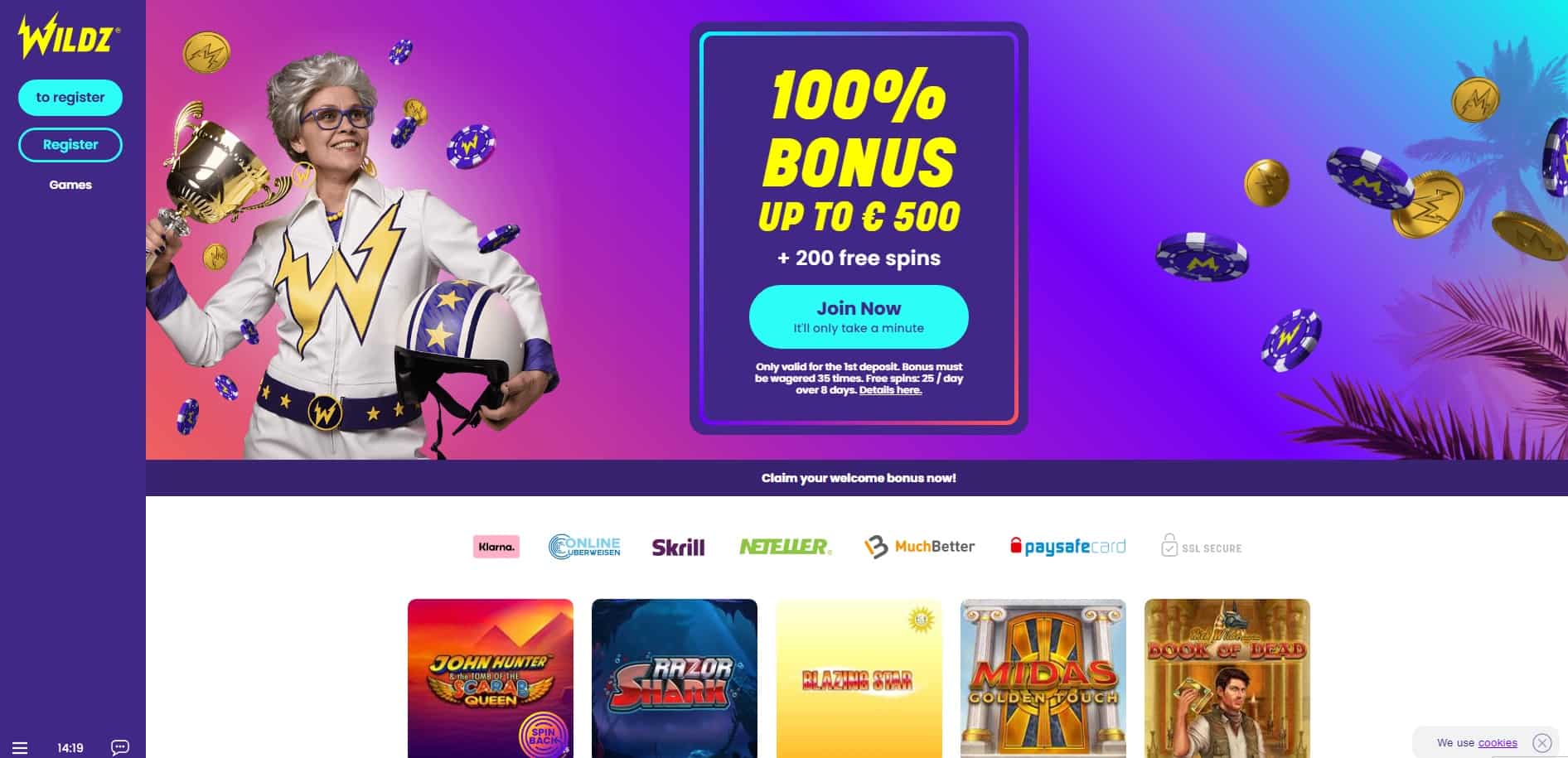Screen dimensions: 1568x758
Task: Click the Join Now button
Action: click(x=859, y=316)
